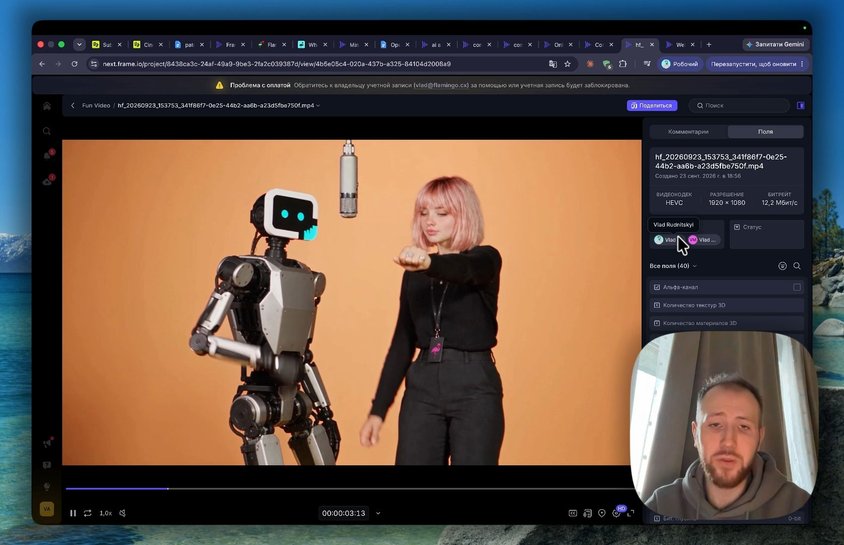Bookmark page with the star icon
844x545 pixels.
(567, 64)
